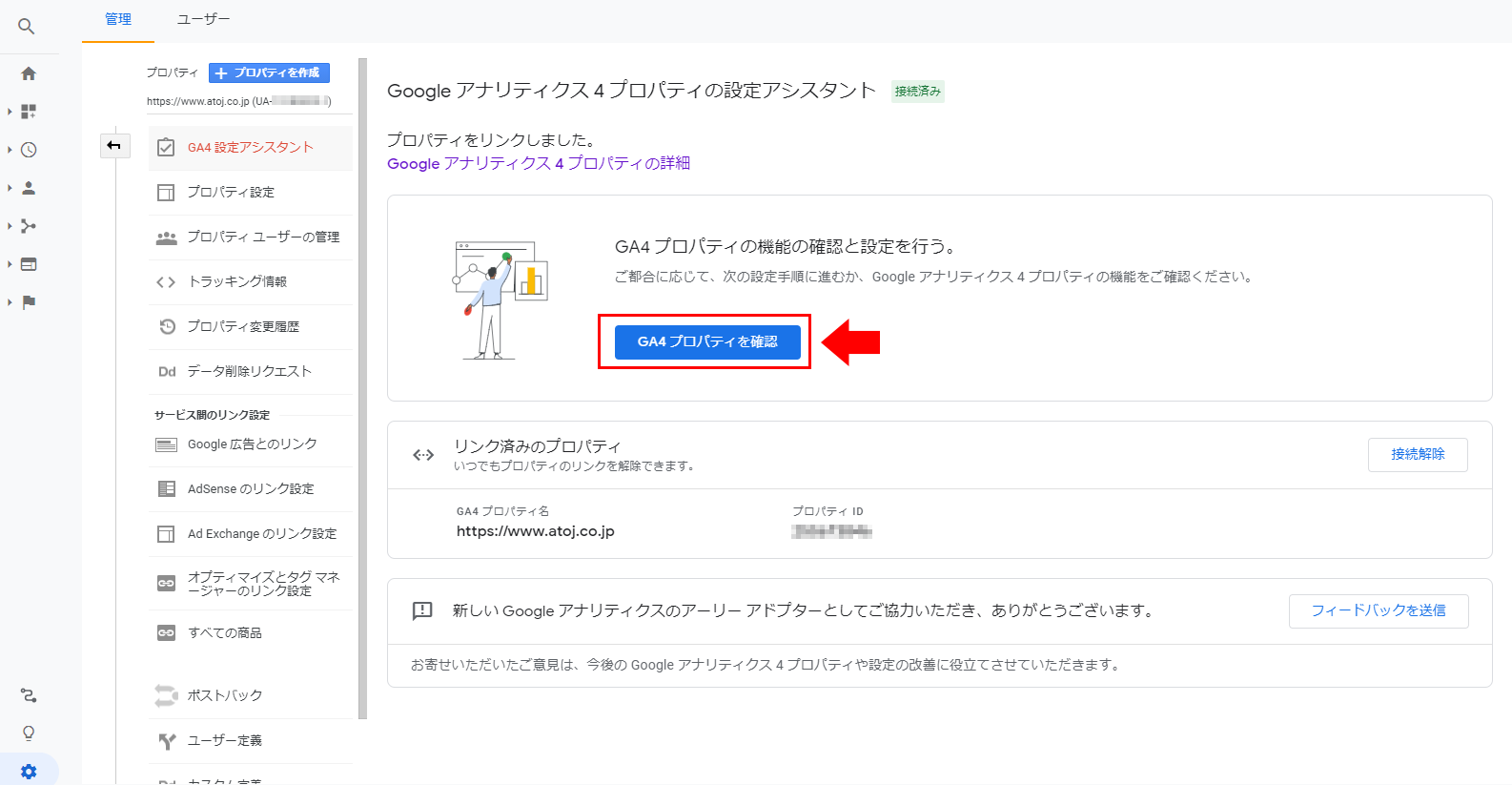
Task: Click the リンク済みのプロパティ link arrows icon
Action: tap(423, 455)
